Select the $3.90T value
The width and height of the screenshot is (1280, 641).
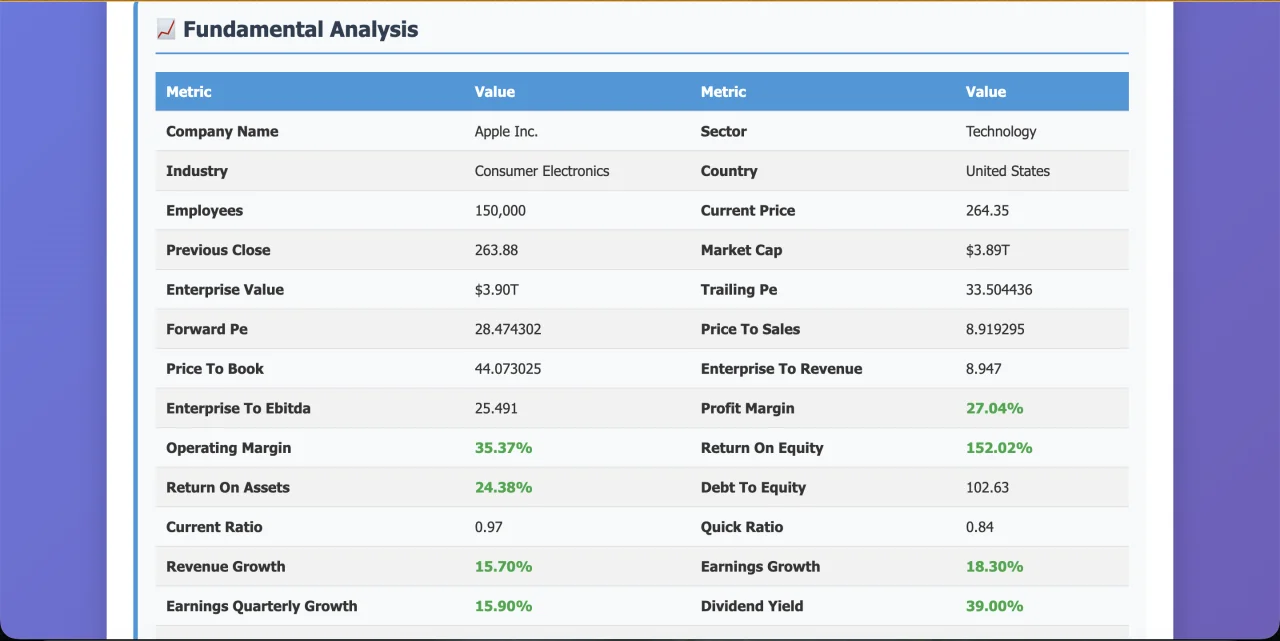coord(497,289)
